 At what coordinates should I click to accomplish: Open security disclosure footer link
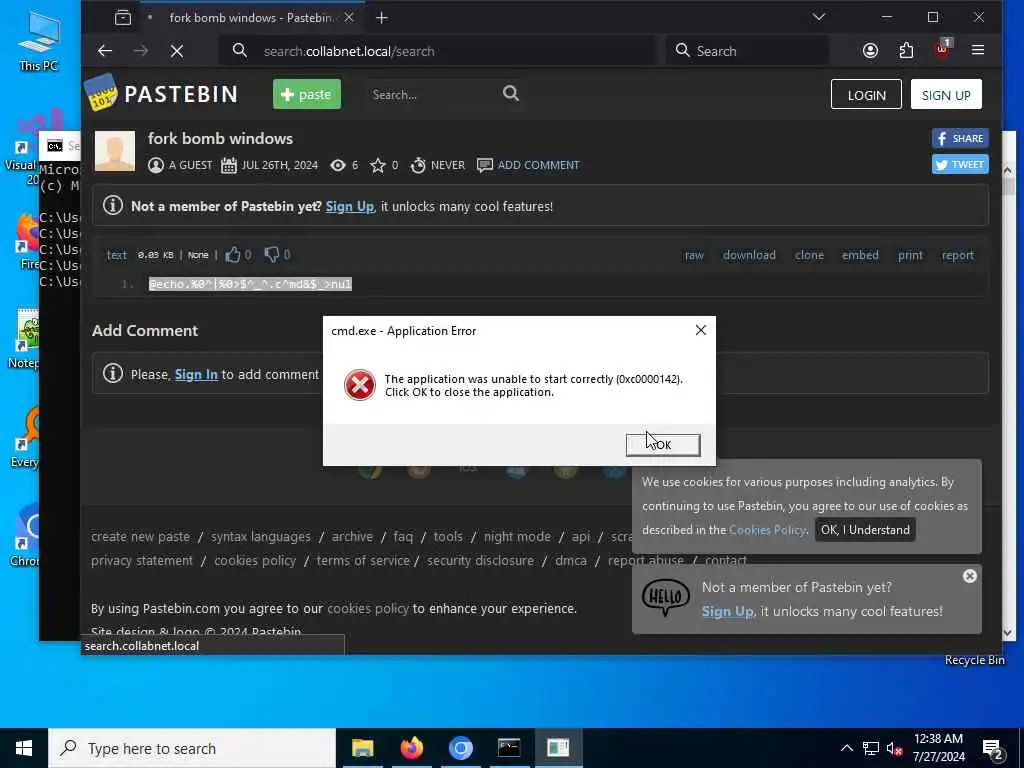coord(480,561)
